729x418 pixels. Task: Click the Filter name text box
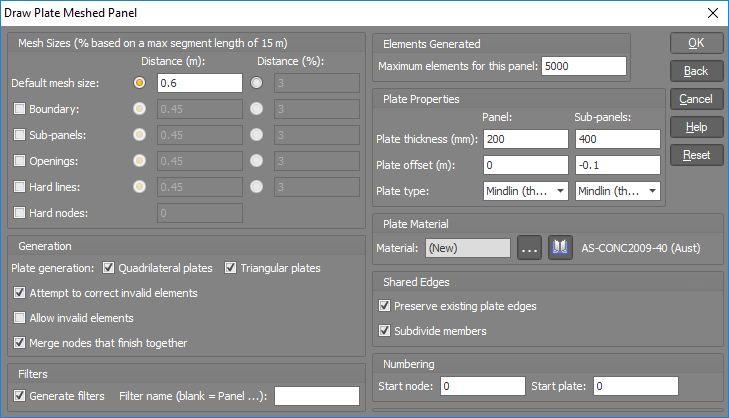(x=317, y=396)
